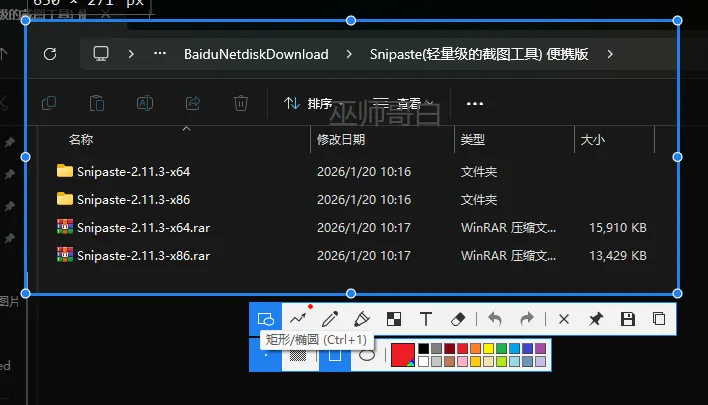708x405 pixels.
Task: Click the Explorer paste icon
Action: pos(97,103)
